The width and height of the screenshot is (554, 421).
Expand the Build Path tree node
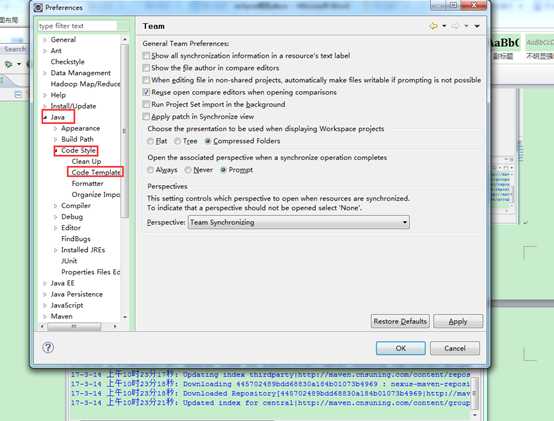click(x=55, y=140)
